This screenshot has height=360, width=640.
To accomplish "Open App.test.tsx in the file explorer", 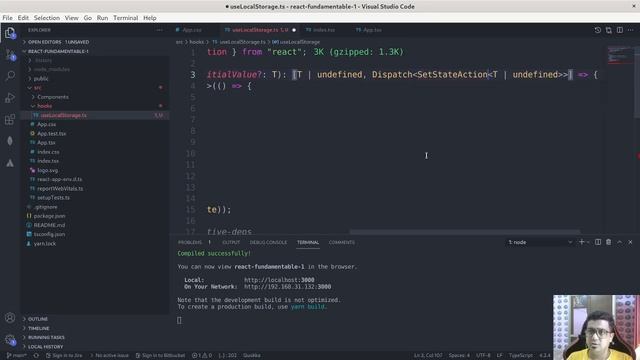I will (x=51, y=133).
